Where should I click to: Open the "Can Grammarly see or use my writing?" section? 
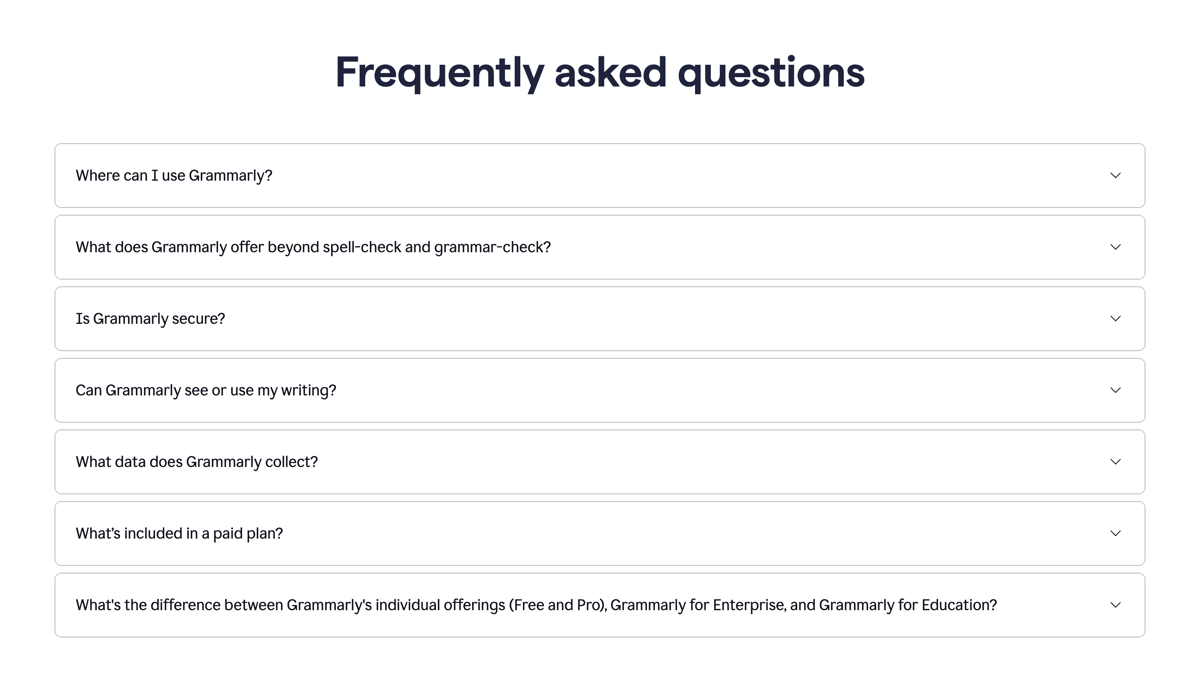click(600, 390)
